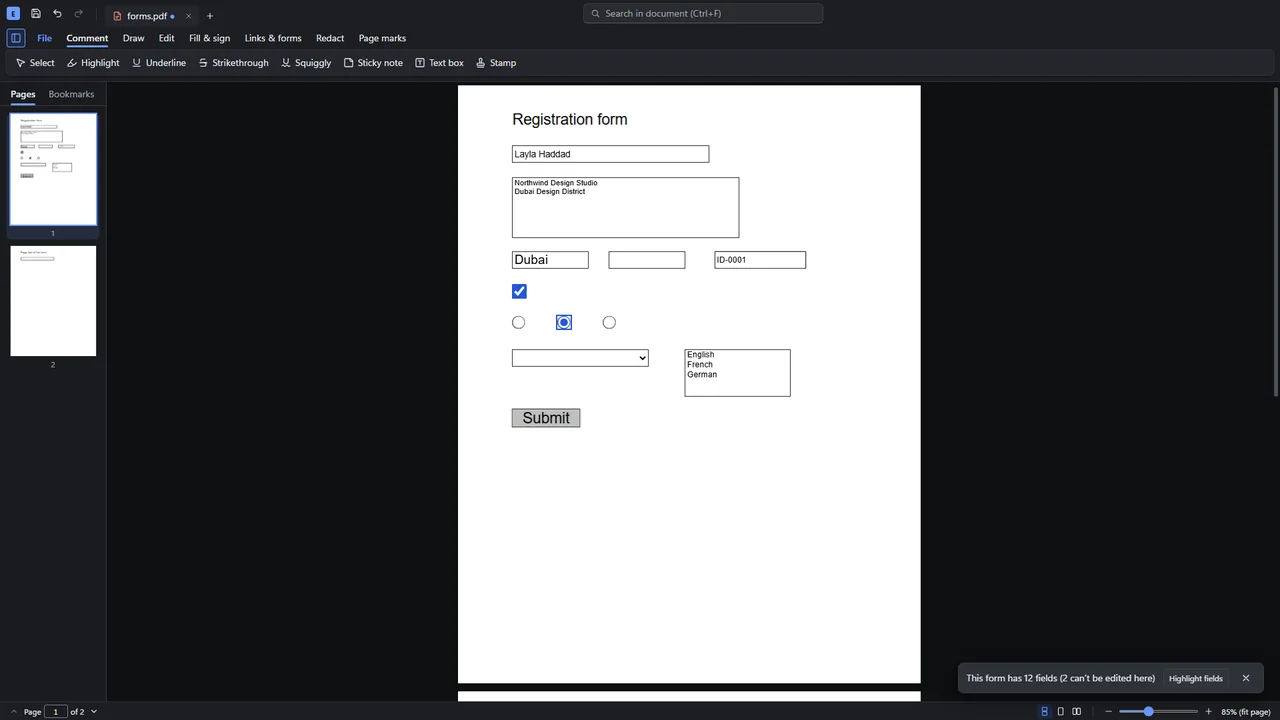Close the forms.pdf tab

click(188, 16)
